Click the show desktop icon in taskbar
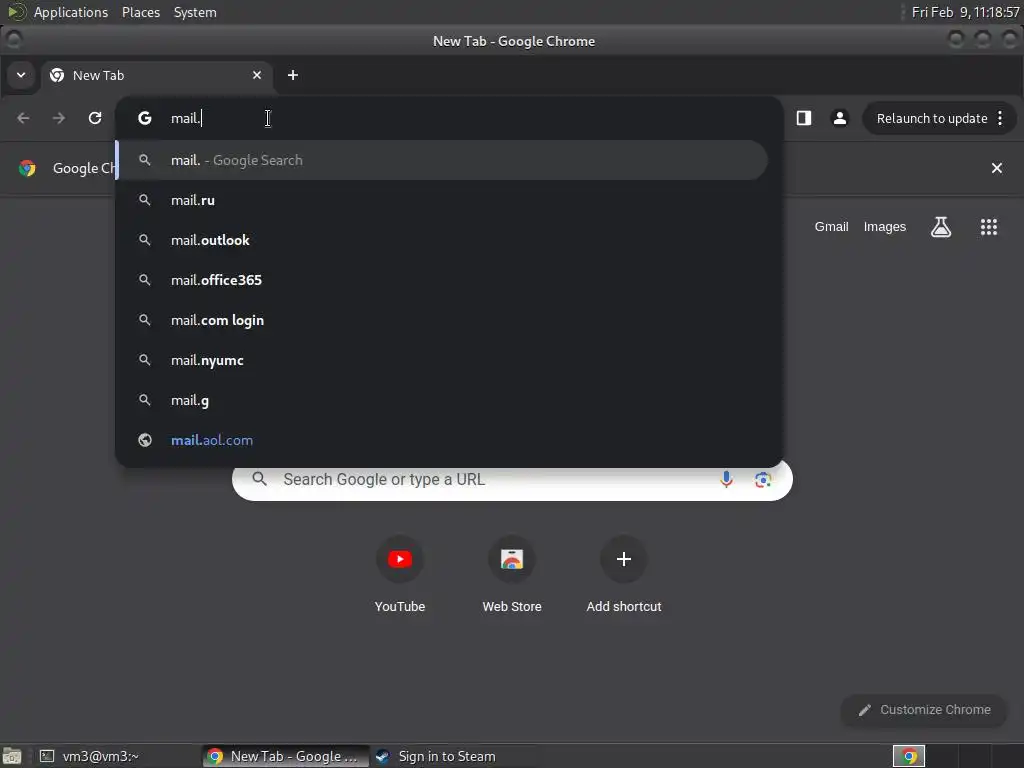This screenshot has width=1024, height=768. [12, 756]
